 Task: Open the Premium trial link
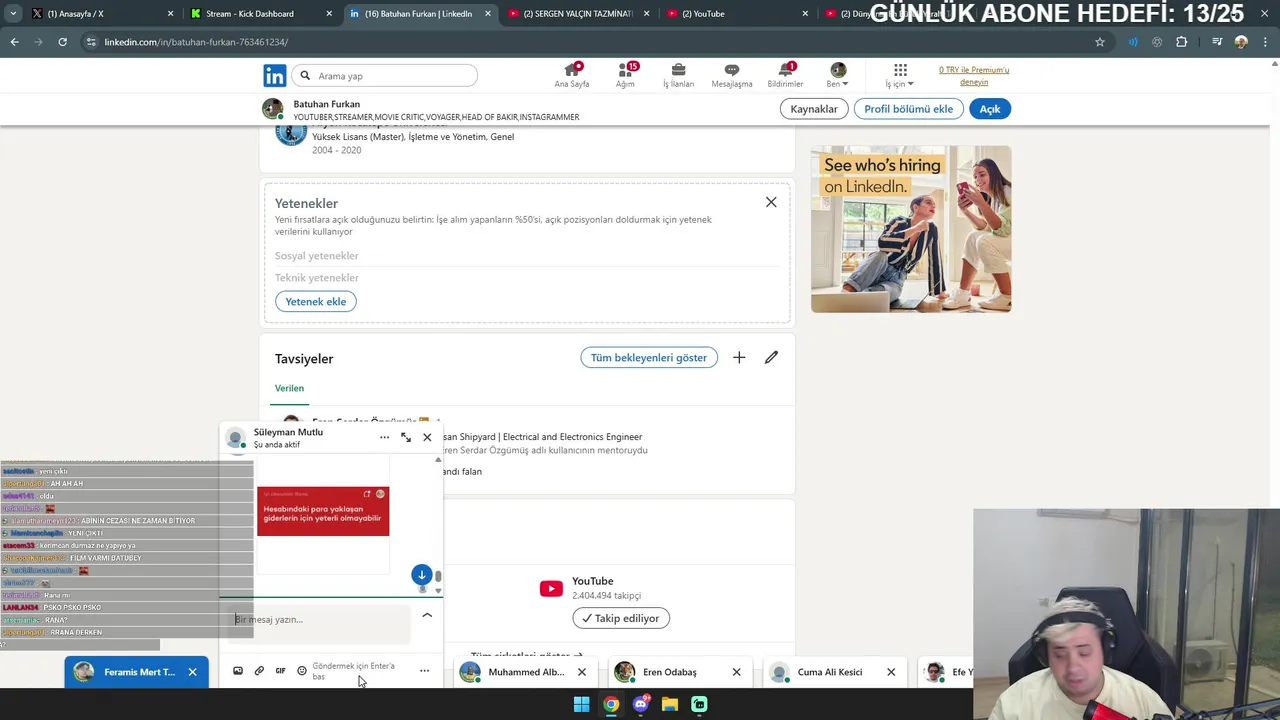(x=974, y=75)
